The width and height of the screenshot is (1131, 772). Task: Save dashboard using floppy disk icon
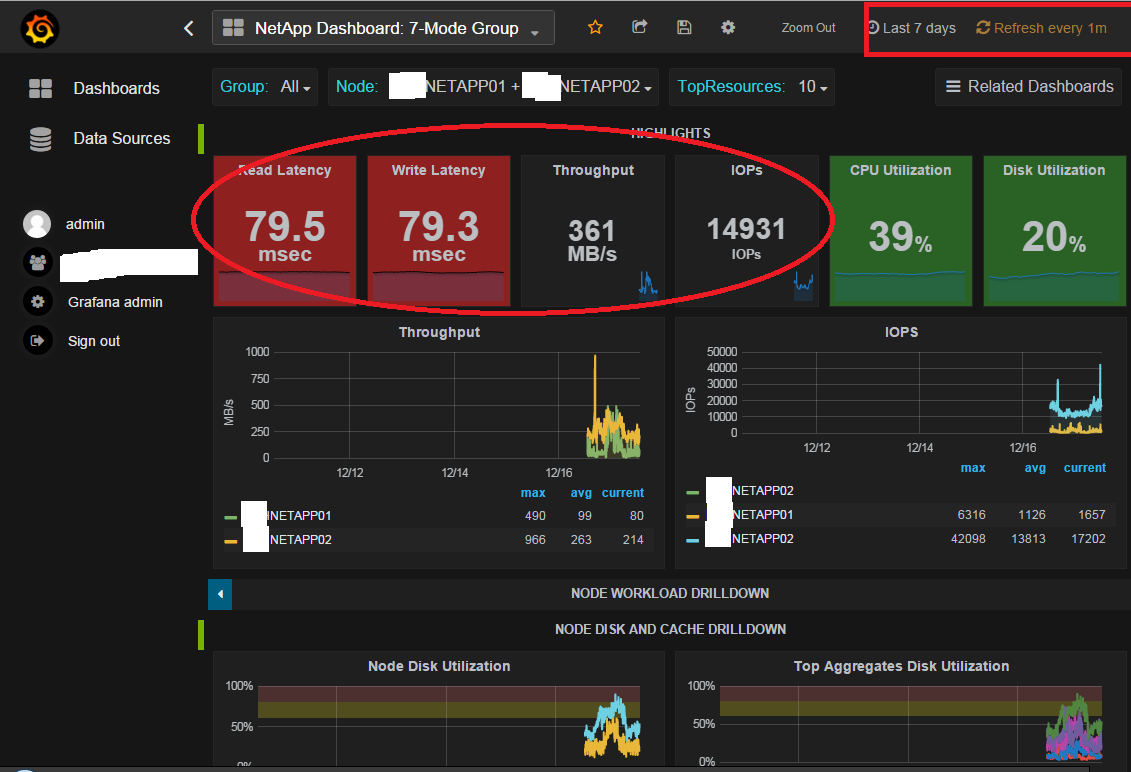[x=684, y=28]
